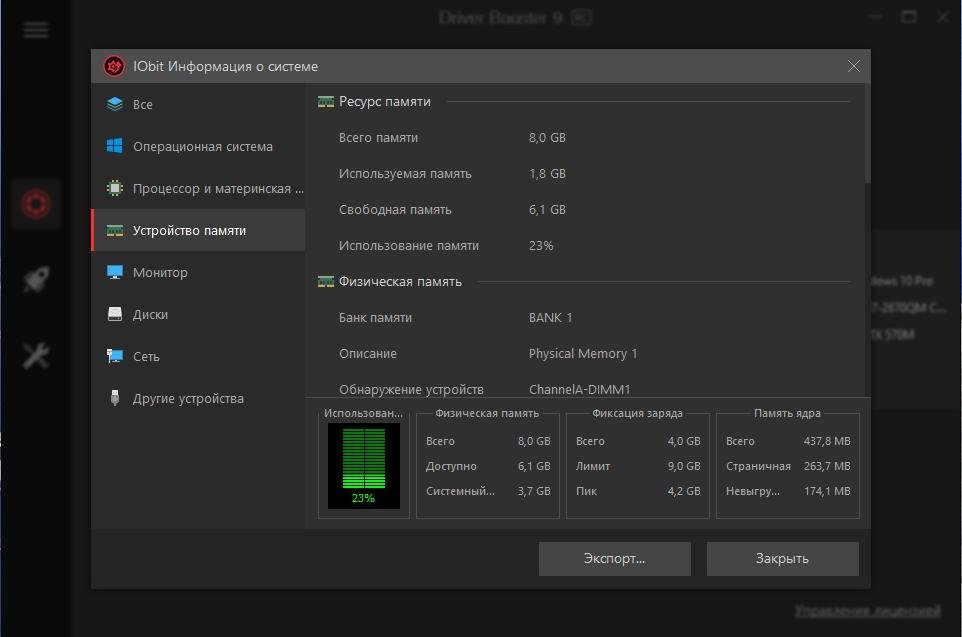
Task: Select Устройство памяти section
Action: 198,230
